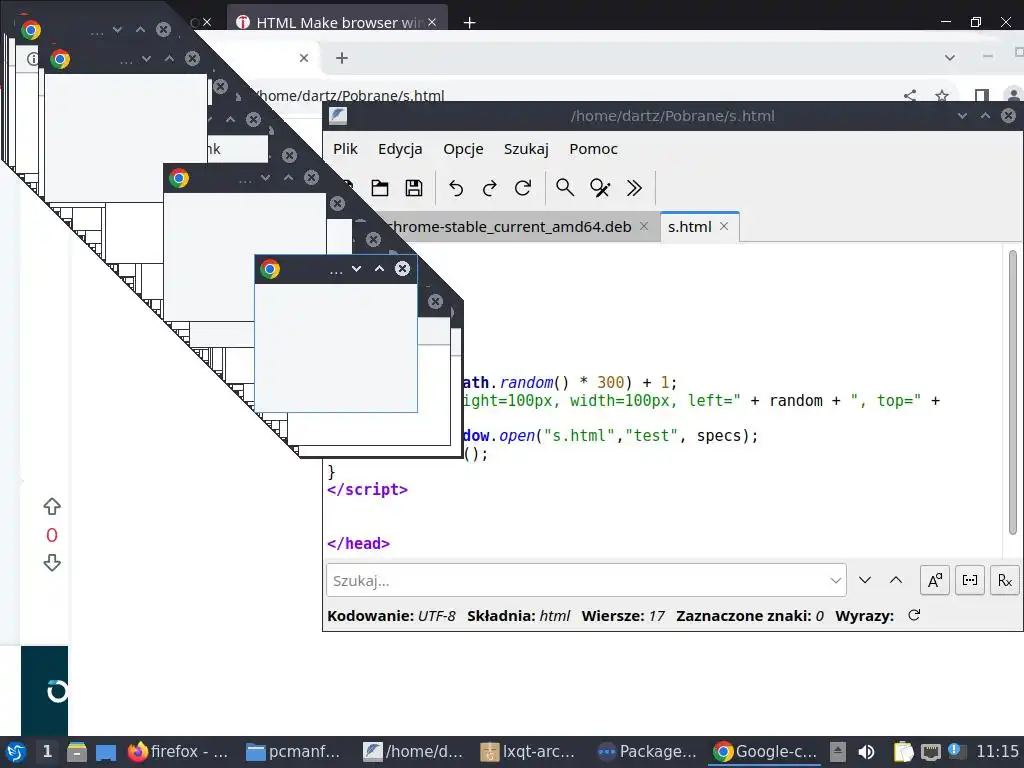Viewport: 1024px width, 768px height.
Task: Open the network tray icon
Action: pyautogui.click(x=931, y=752)
